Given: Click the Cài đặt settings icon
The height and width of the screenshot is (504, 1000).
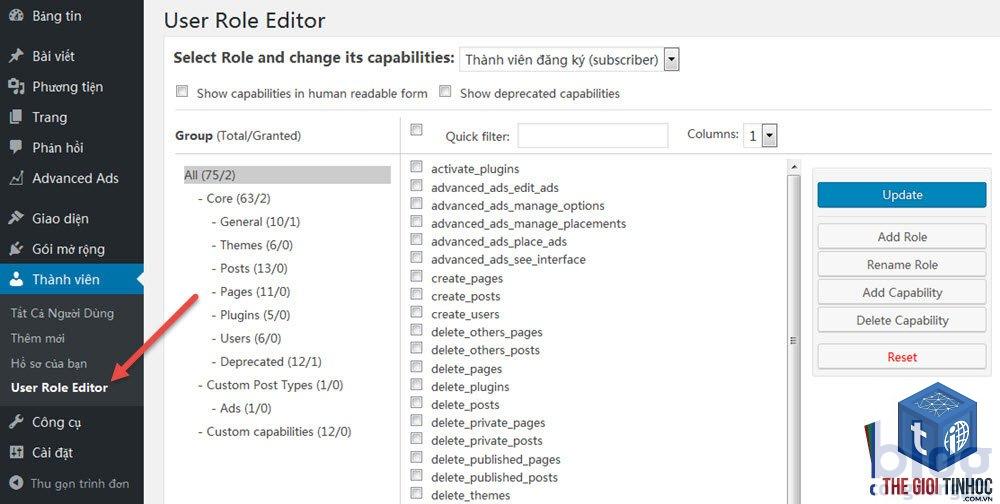Looking at the screenshot, I should 16,453.
